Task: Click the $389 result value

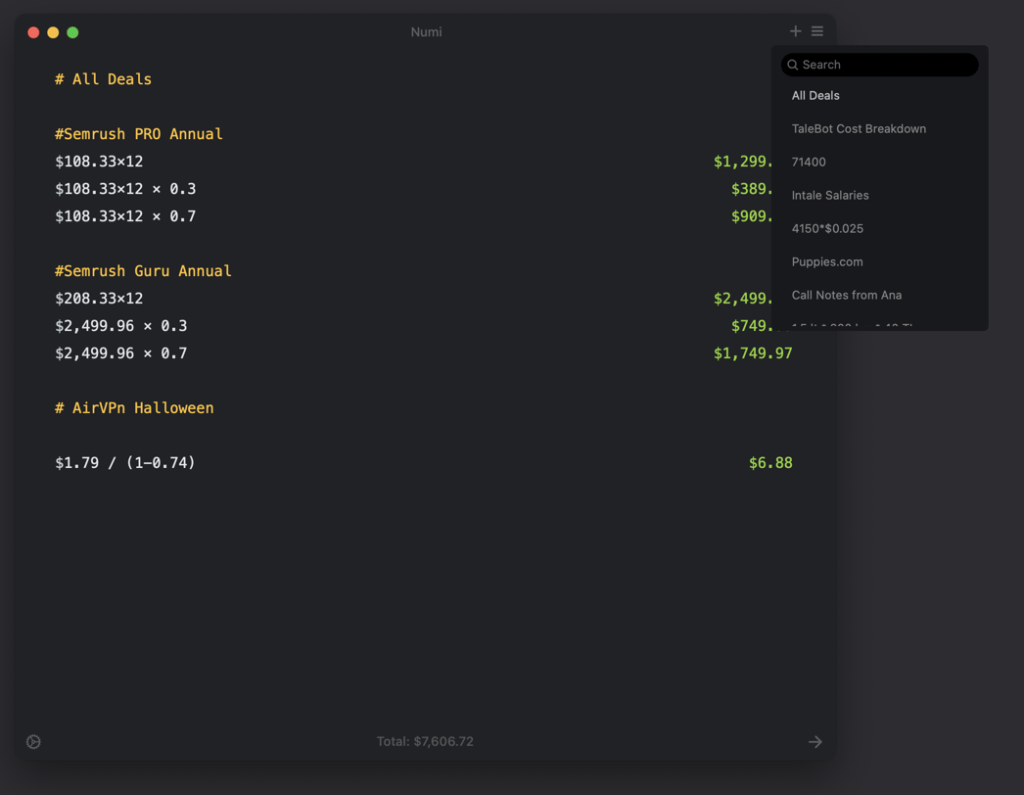Action: (x=751, y=189)
